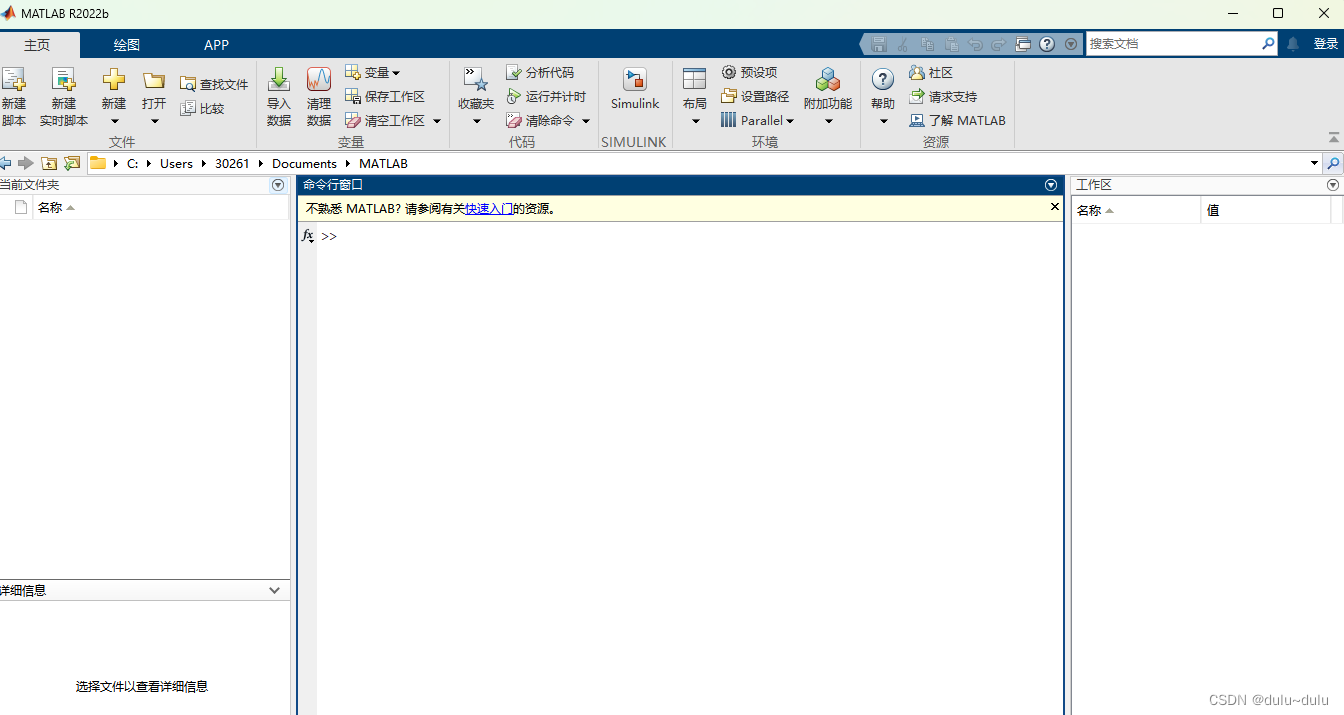Click the notification bell icon
This screenshot has width=1344, height=715.
pos(1293,44)
